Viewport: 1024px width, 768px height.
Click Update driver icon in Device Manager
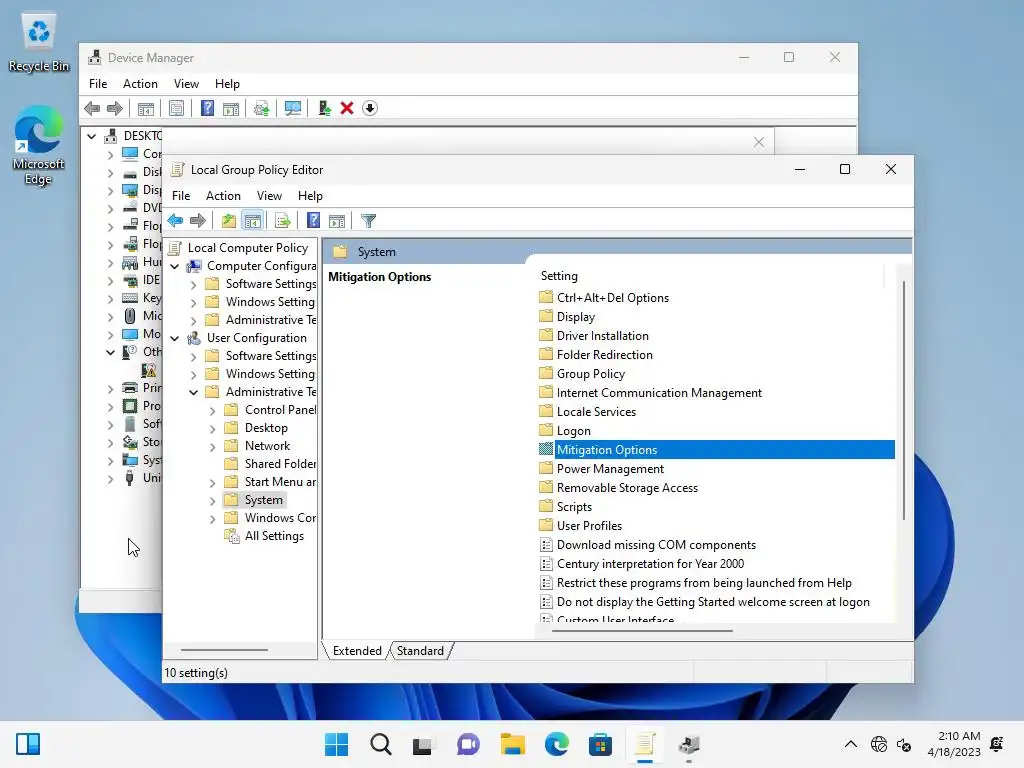pos(324,108)
